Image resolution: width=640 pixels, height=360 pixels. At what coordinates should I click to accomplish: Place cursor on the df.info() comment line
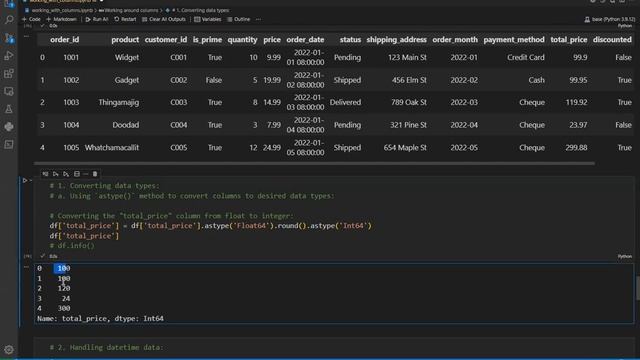(x=72, y=246)
